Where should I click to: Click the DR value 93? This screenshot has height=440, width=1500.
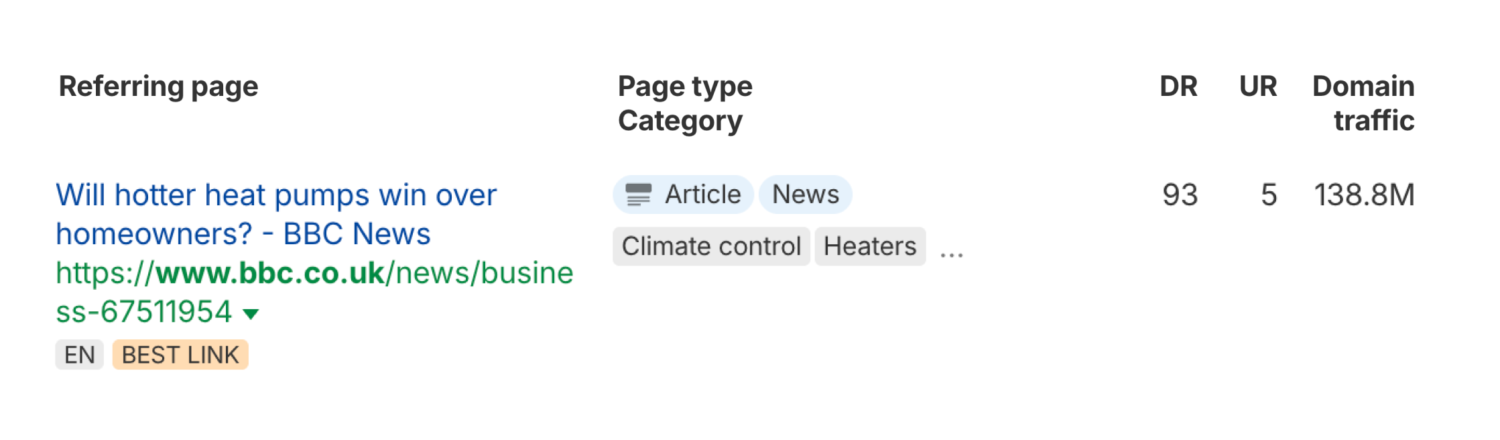tap(1180, 195)
